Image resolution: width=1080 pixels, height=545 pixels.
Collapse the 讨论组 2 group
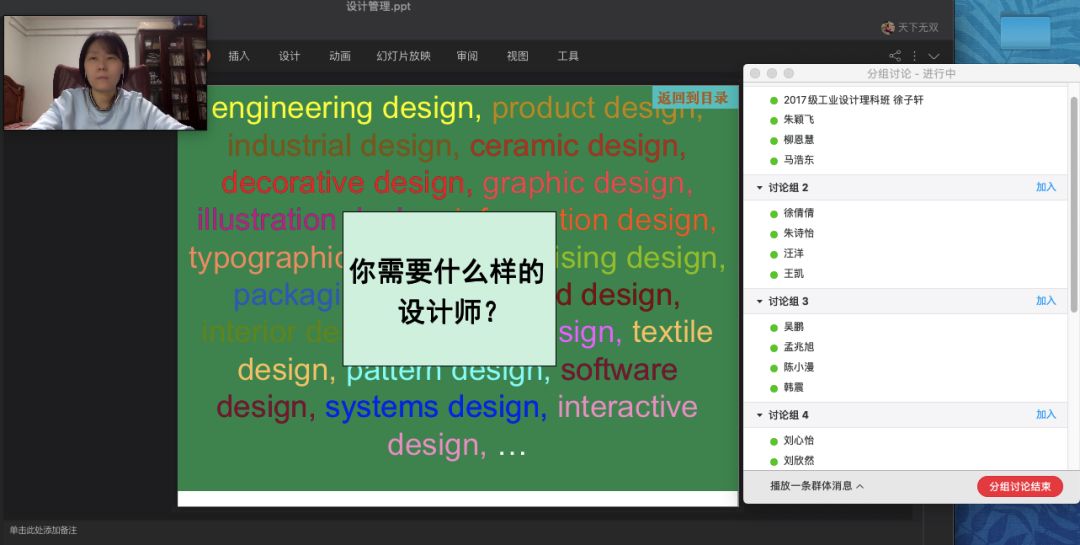758,188
